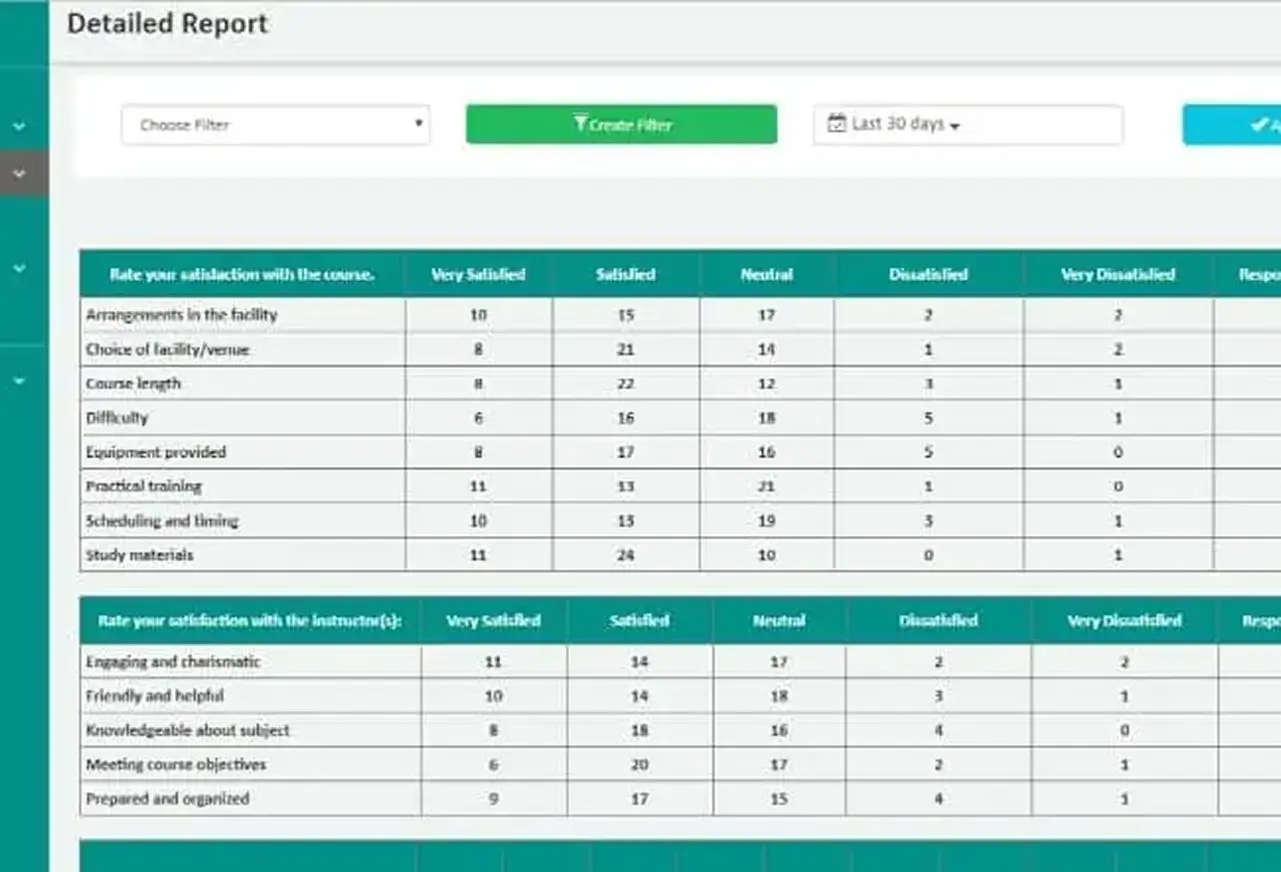
Task: Collapse the highlighted gray sidebar chevron
Action: (19, 173)
